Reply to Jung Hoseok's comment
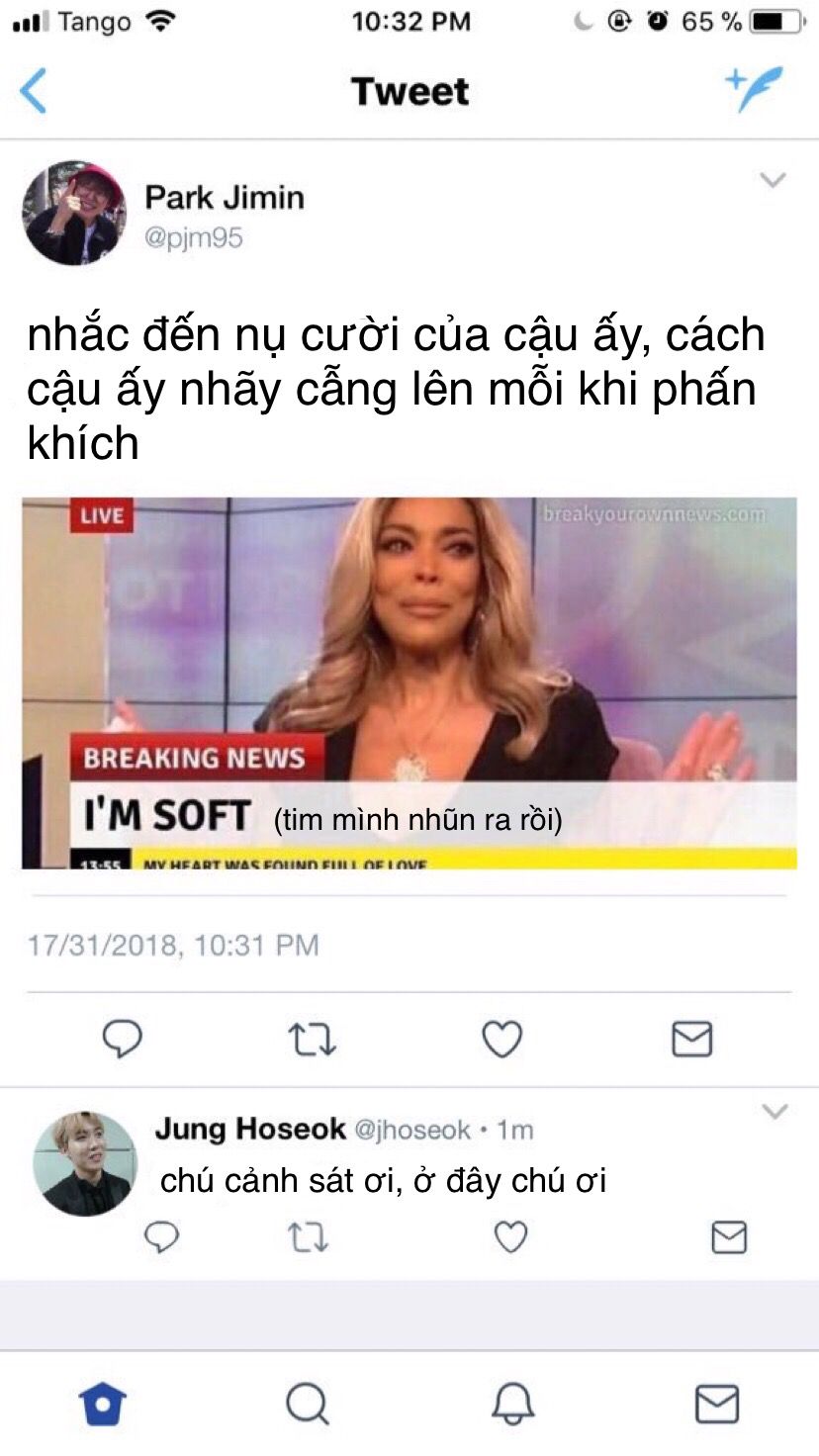The width and height of the screenshot is (819, 1456). tap(162, 1237)
